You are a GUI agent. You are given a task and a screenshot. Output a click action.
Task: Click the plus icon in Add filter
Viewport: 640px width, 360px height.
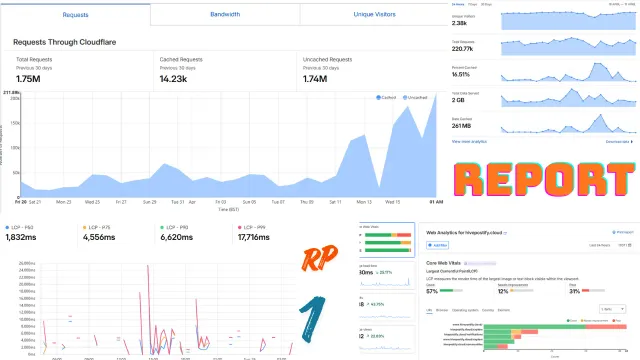tap(430, 245)
